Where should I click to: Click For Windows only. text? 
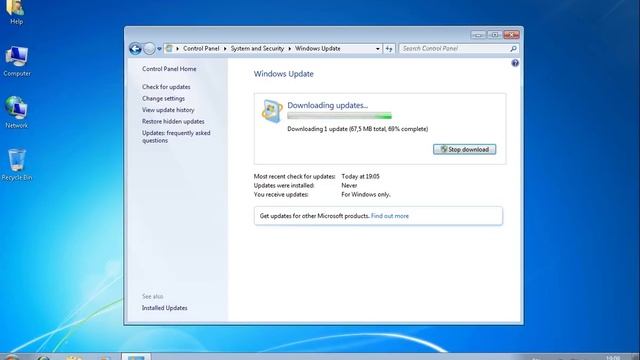pyautogui.click(x=366, y=195)
